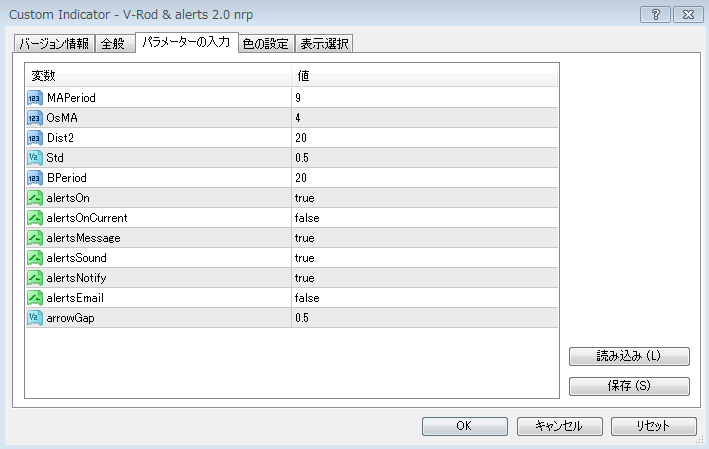Click the bool icon beside alertsOnCurrent

click(x=35, y=218)
